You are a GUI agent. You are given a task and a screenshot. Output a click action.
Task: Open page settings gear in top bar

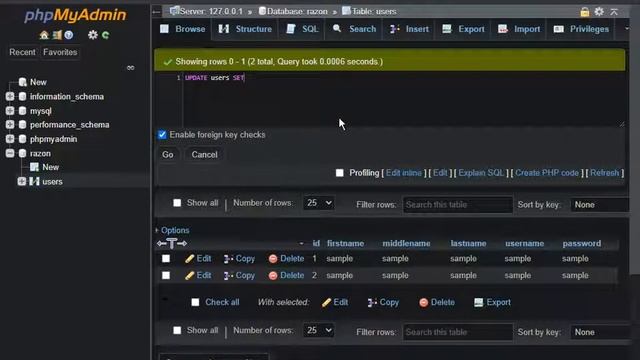[x=599, y=11]
